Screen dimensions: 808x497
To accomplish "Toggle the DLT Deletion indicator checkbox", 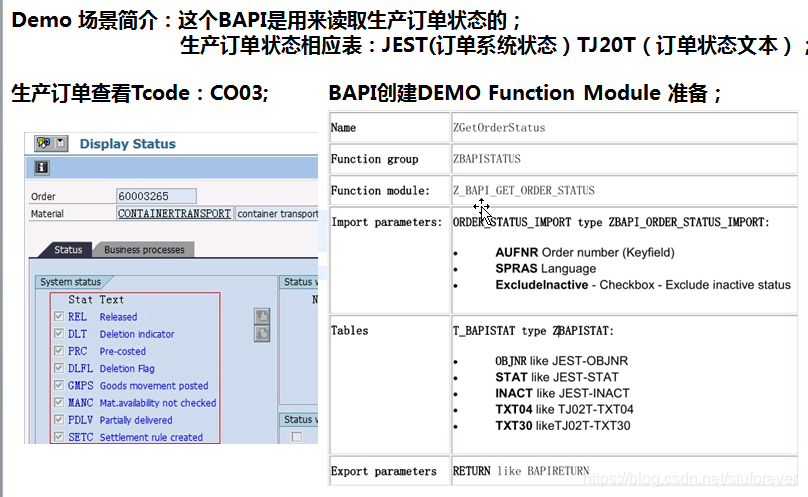I will click(x=59, y=334).
